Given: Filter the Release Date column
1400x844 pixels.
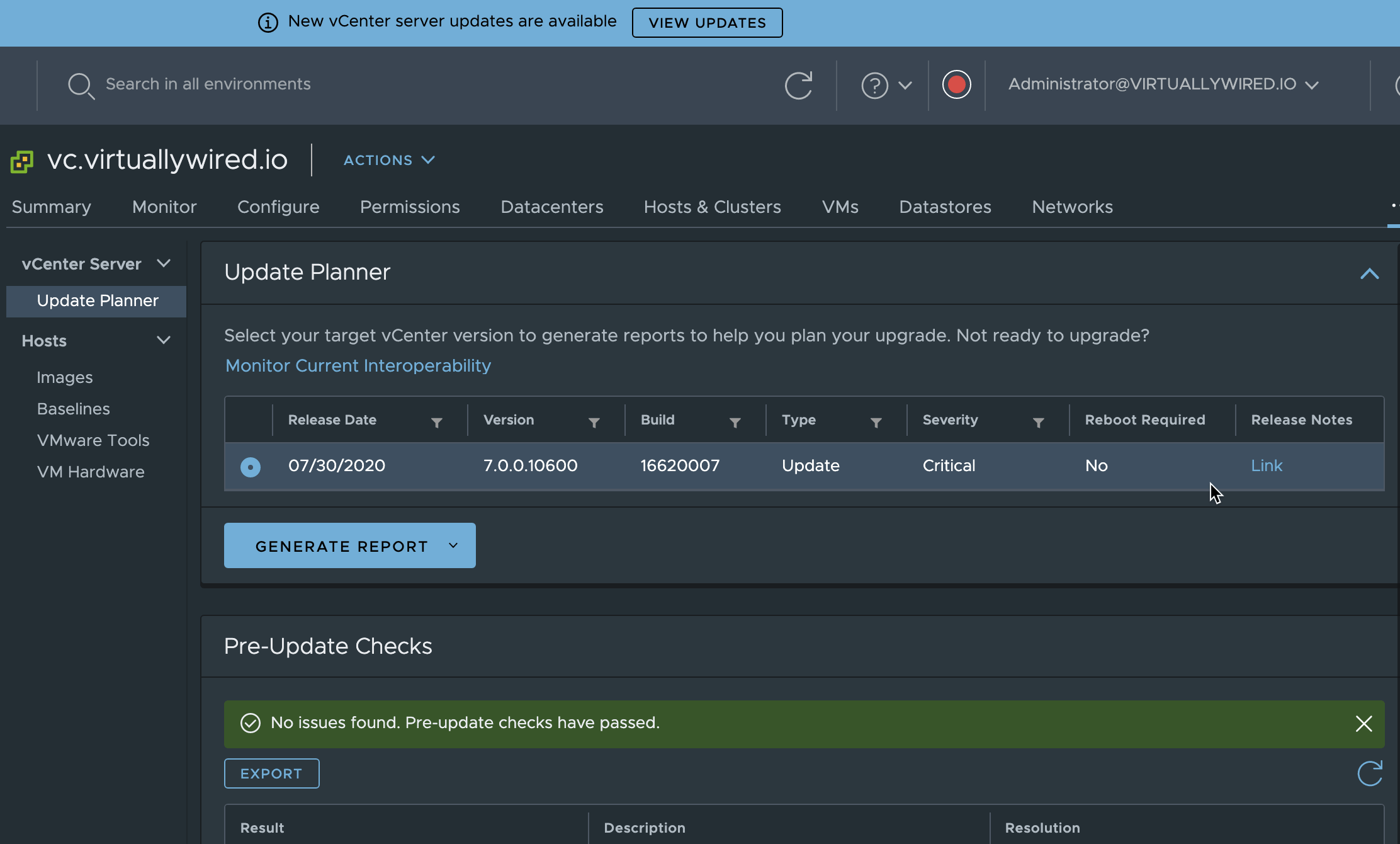Looking at the screenshot, I should tap(436, 423).
